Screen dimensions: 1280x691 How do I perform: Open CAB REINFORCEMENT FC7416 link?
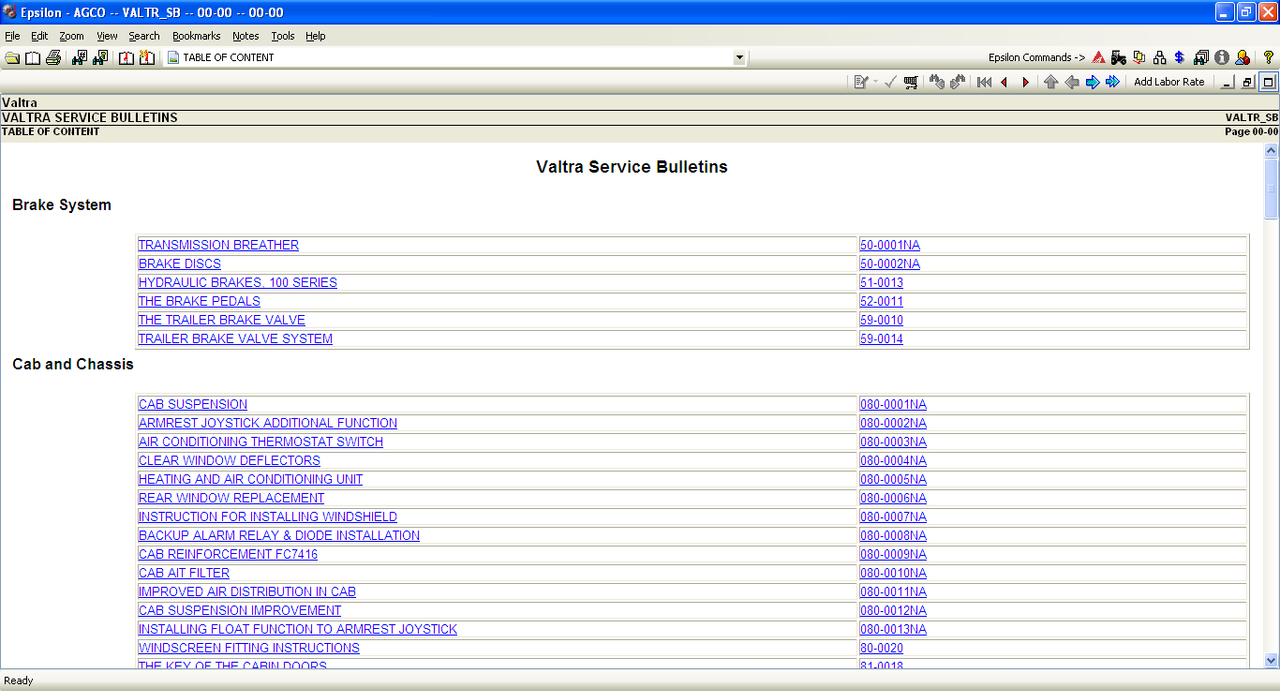click(x=228, y=554)
